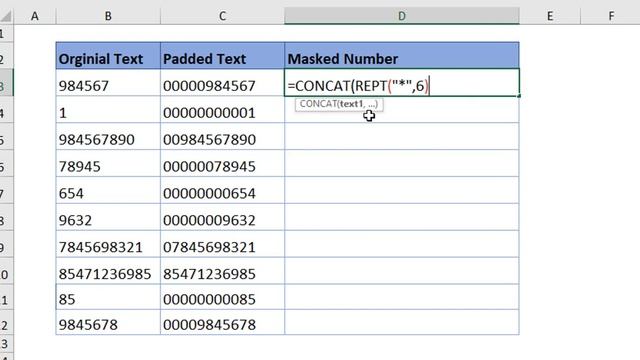Select cell containing 00009845678
The height and width of the screenshot is (360, 640).
tap(222, 322)
